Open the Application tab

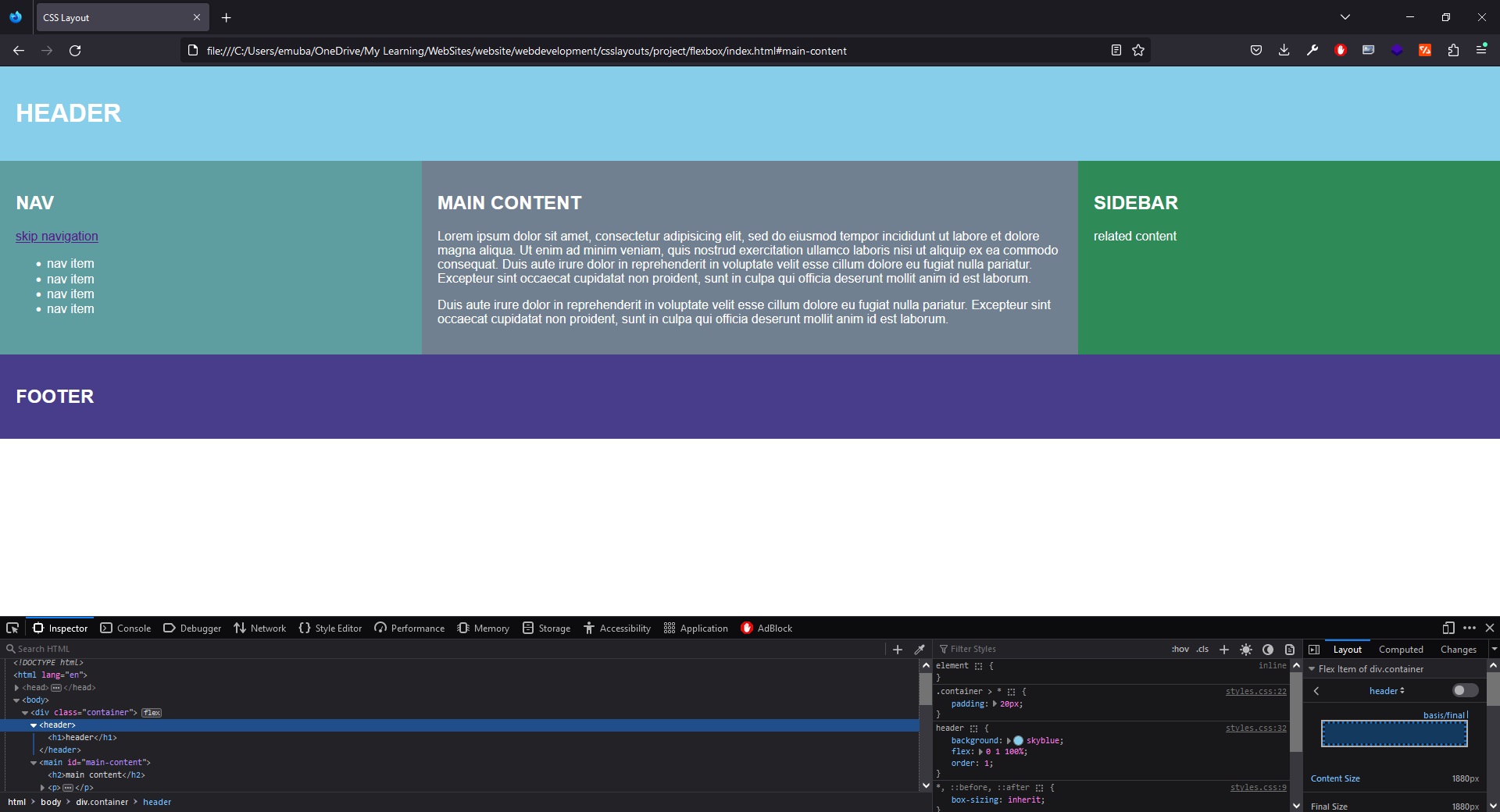pyautogui.click(x=695, y=628)
